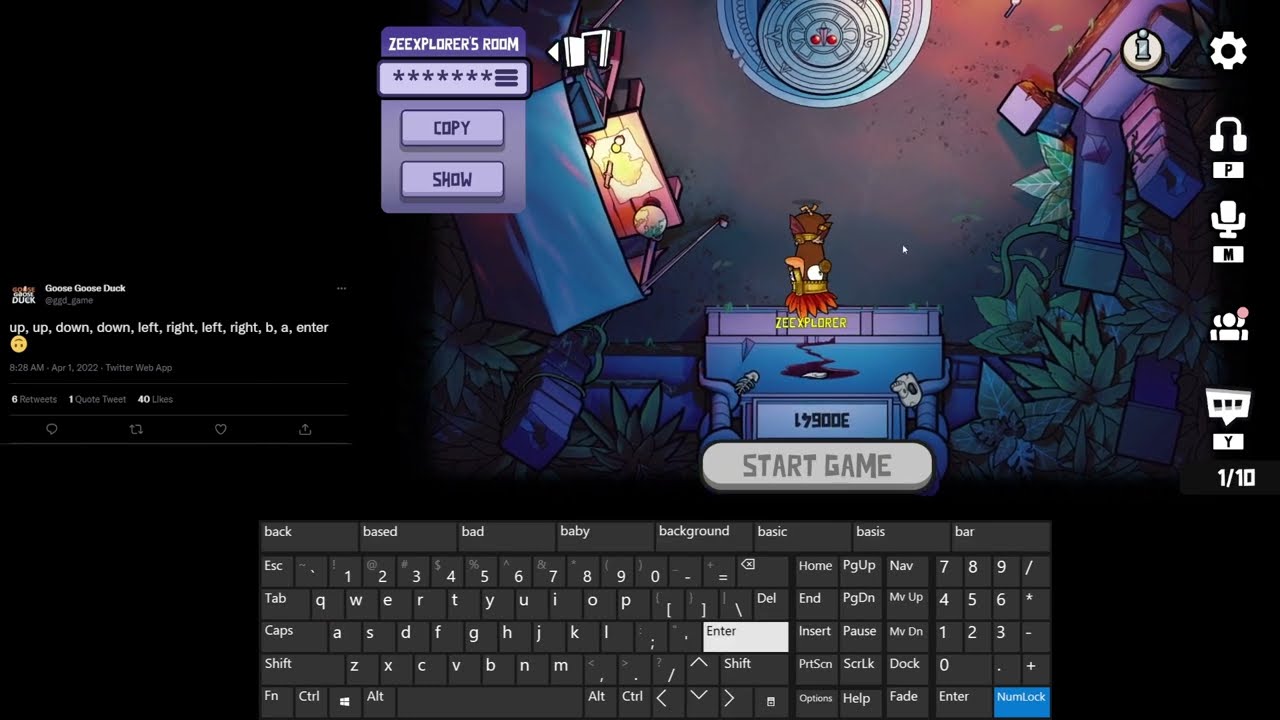Click the letter b key

[490, 668]
